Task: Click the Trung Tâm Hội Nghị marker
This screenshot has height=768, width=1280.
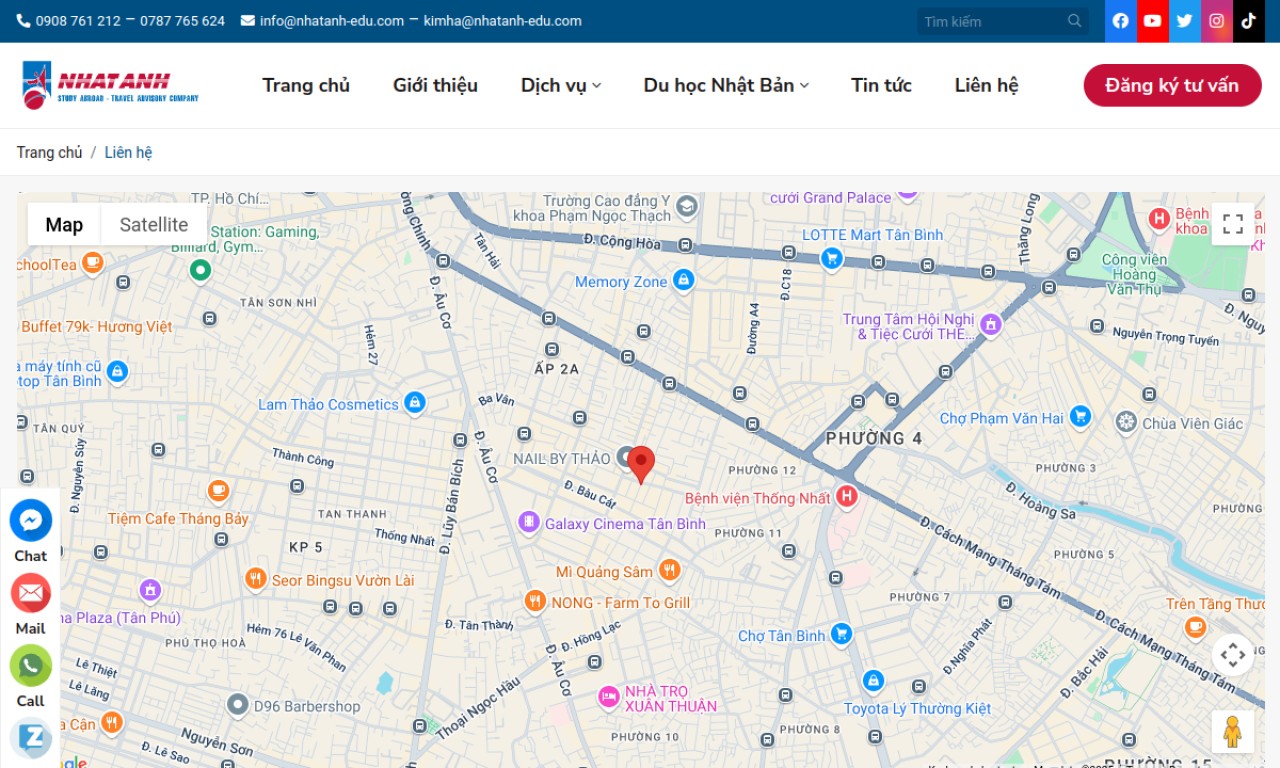Action: [990, 324]
